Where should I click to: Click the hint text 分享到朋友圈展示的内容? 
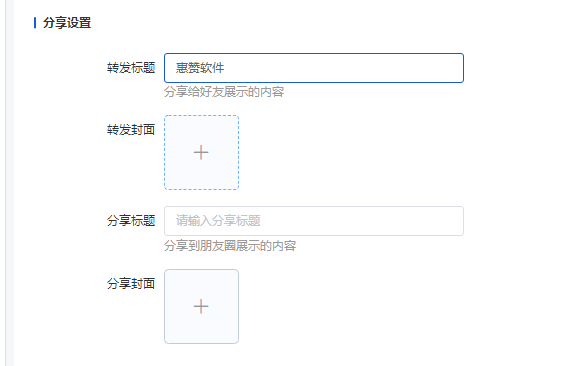pyautogui.click(x=230, y=246)
